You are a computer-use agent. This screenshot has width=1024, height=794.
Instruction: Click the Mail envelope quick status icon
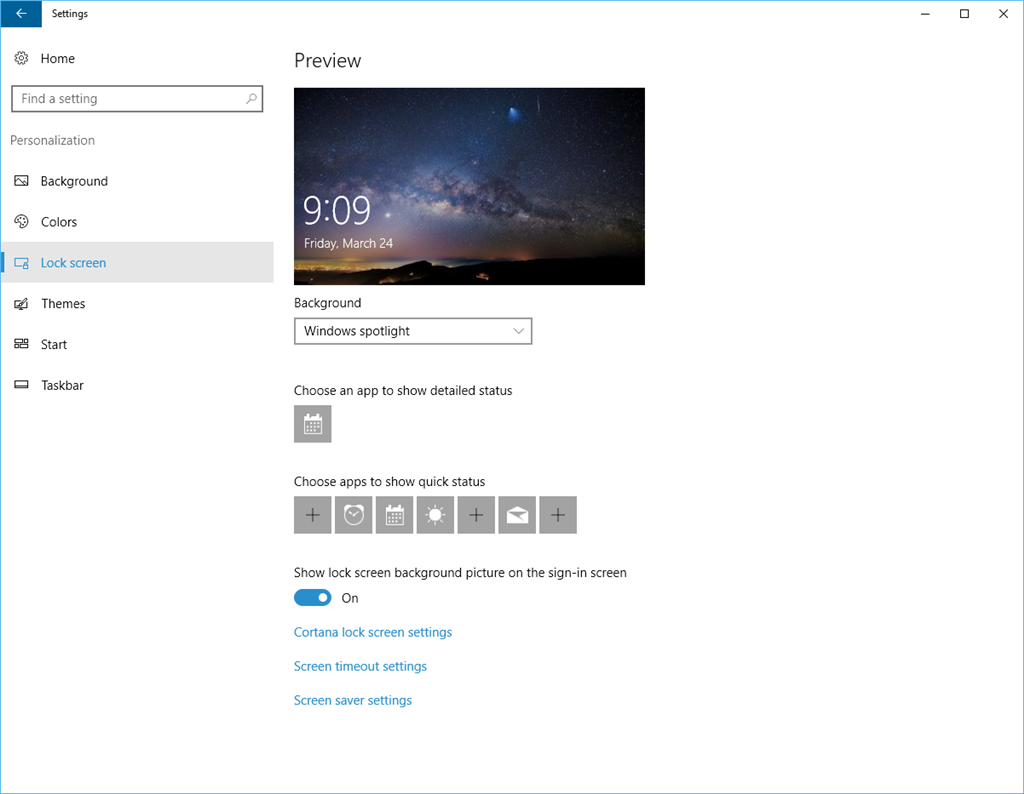click(517, 515)
